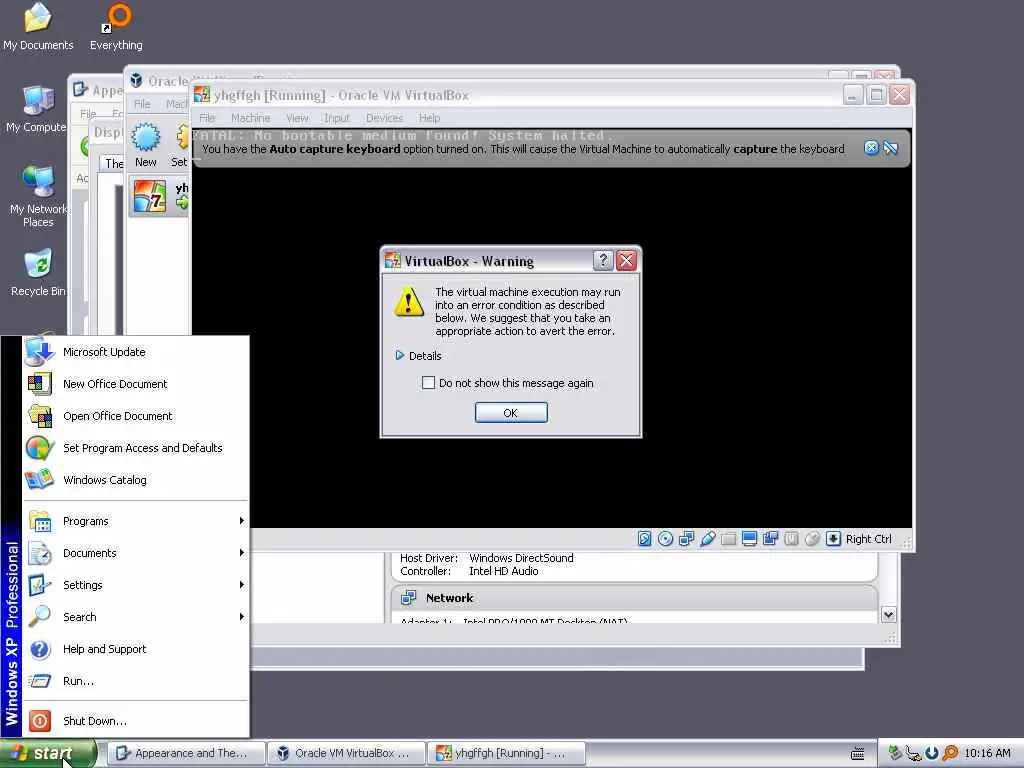1024x768 pixels.
Task: Click the hard disk activity status icon
Action: [645, 539]
